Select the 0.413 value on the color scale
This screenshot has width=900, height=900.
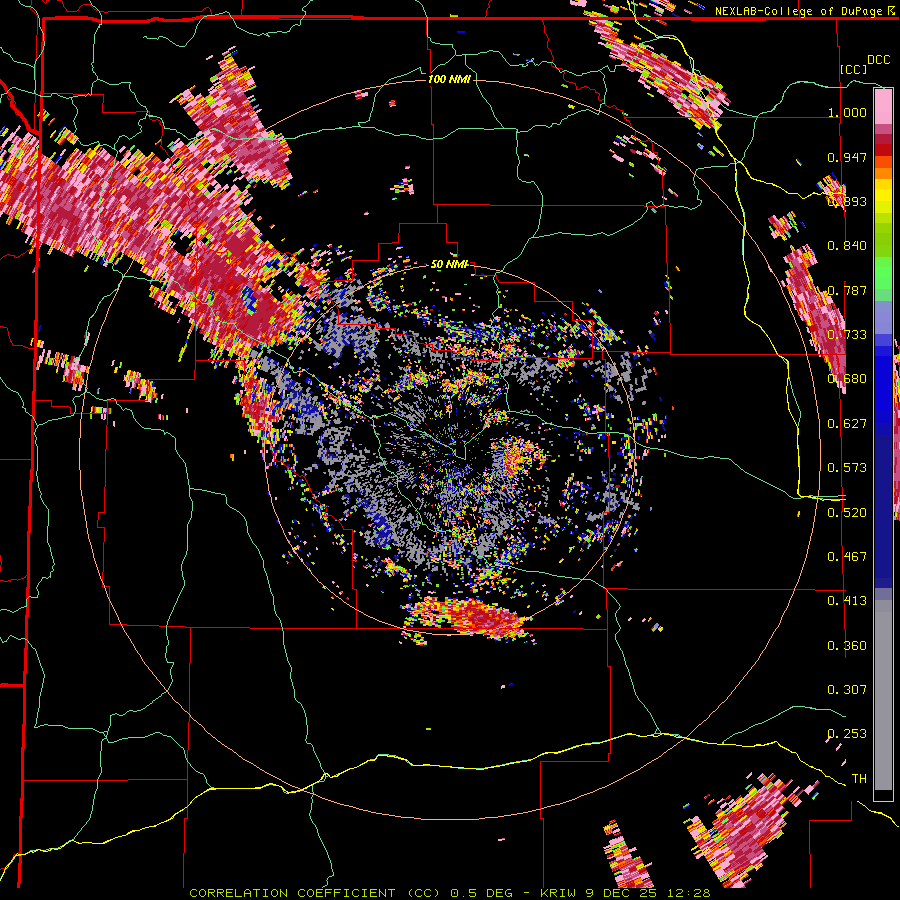[x=847, y=600]
